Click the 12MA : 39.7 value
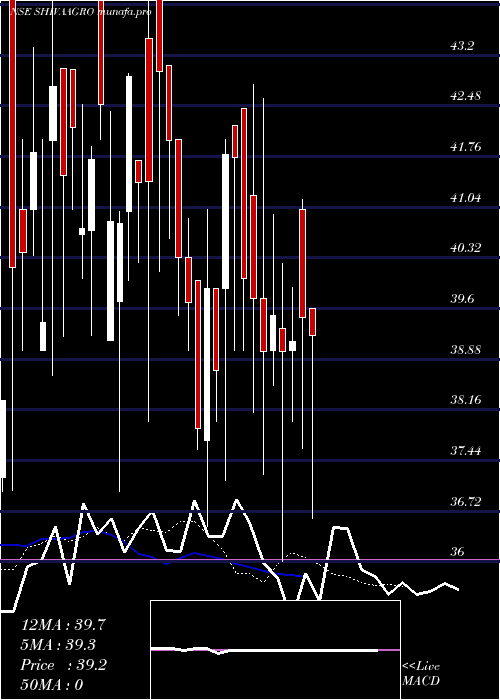The height and width of the screenshot is (700, 500). tap(63, 625)
